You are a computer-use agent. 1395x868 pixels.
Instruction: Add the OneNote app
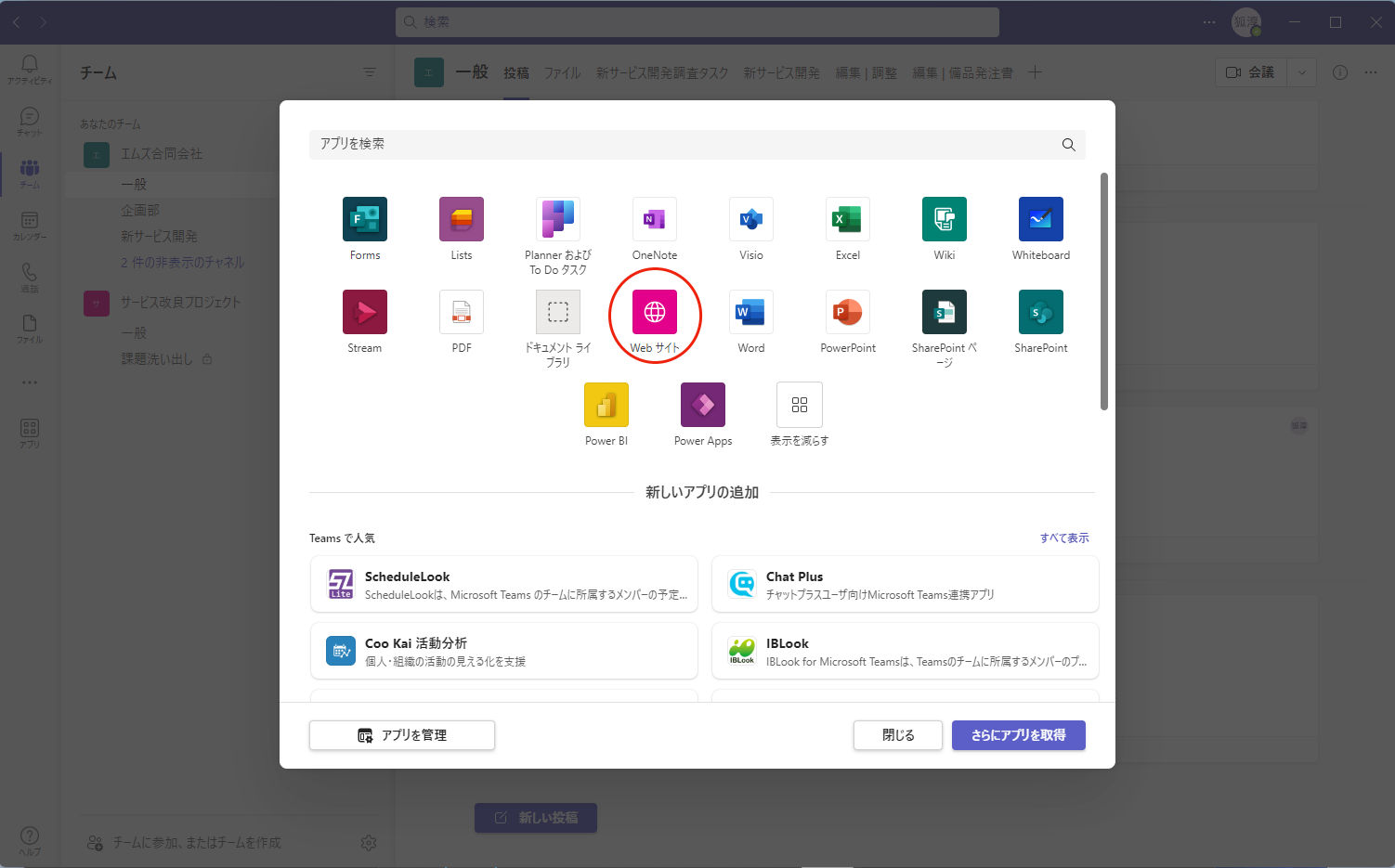point(655,219)
